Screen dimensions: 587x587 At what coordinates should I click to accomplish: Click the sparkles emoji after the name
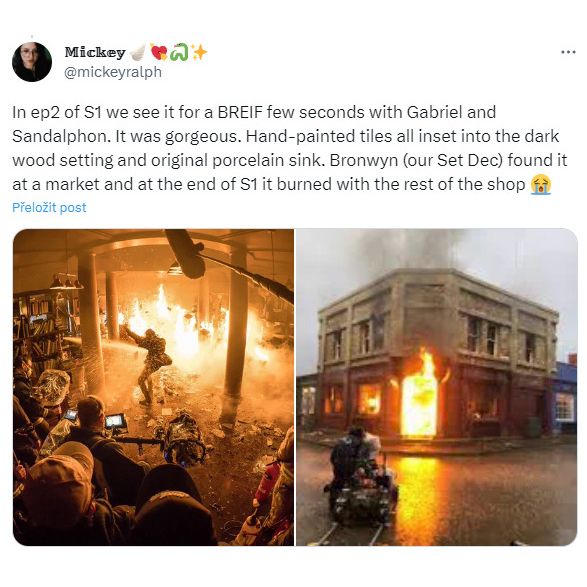[x=199, y=52]
